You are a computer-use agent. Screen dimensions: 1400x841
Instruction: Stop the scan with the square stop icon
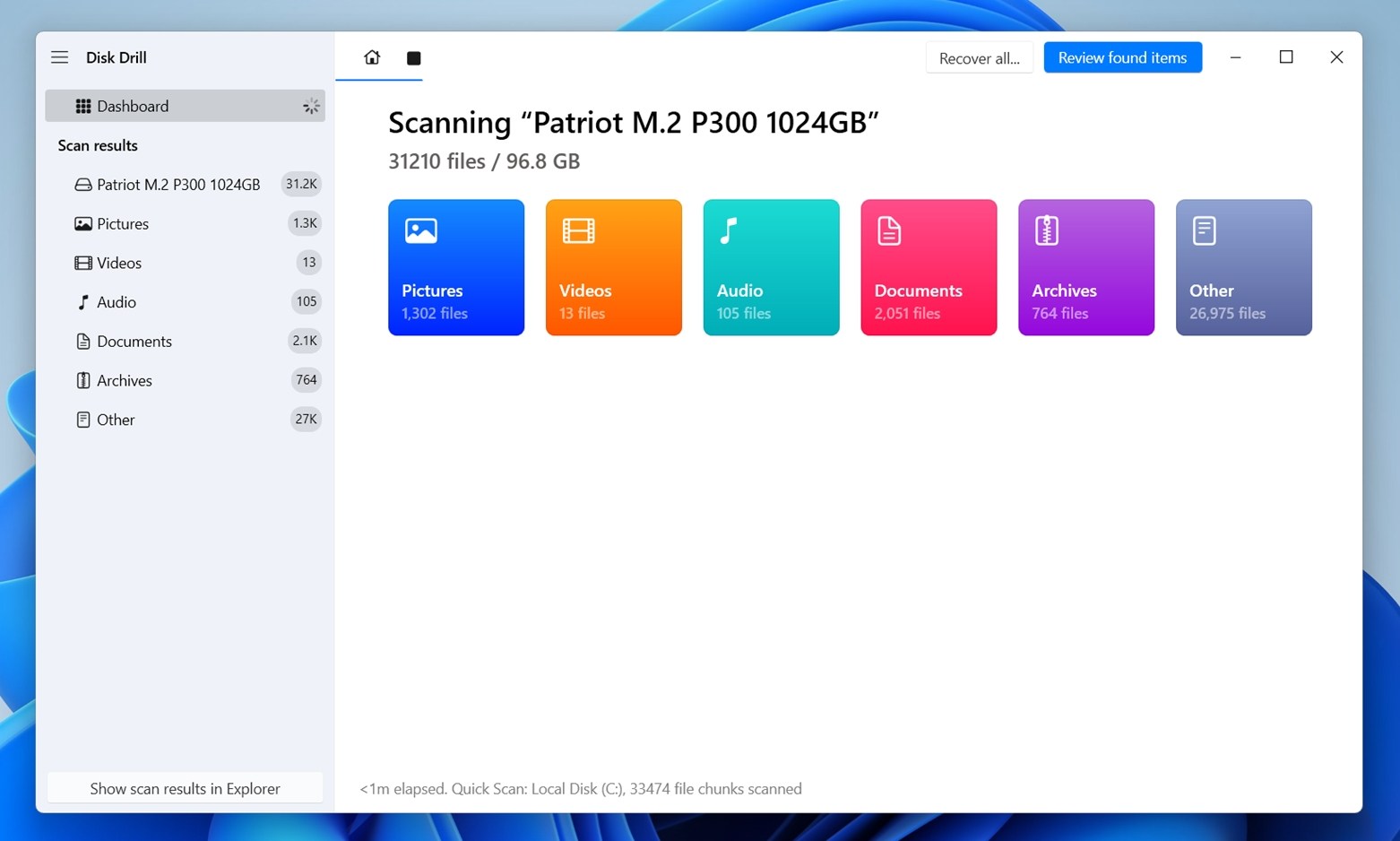(413, 57)
